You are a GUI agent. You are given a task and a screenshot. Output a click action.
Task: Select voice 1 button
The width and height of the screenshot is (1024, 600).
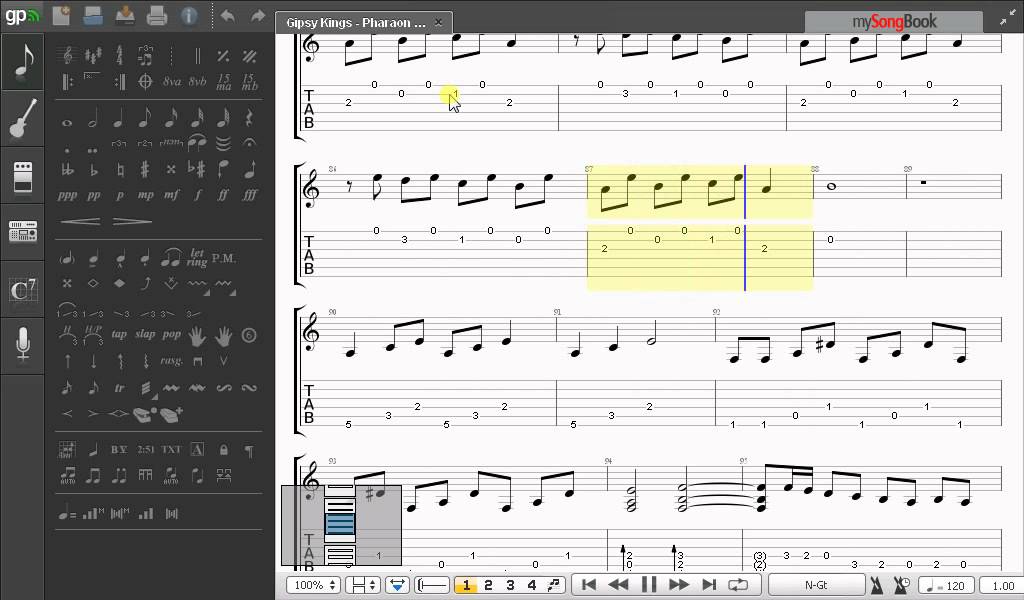(x=466, y=585)
